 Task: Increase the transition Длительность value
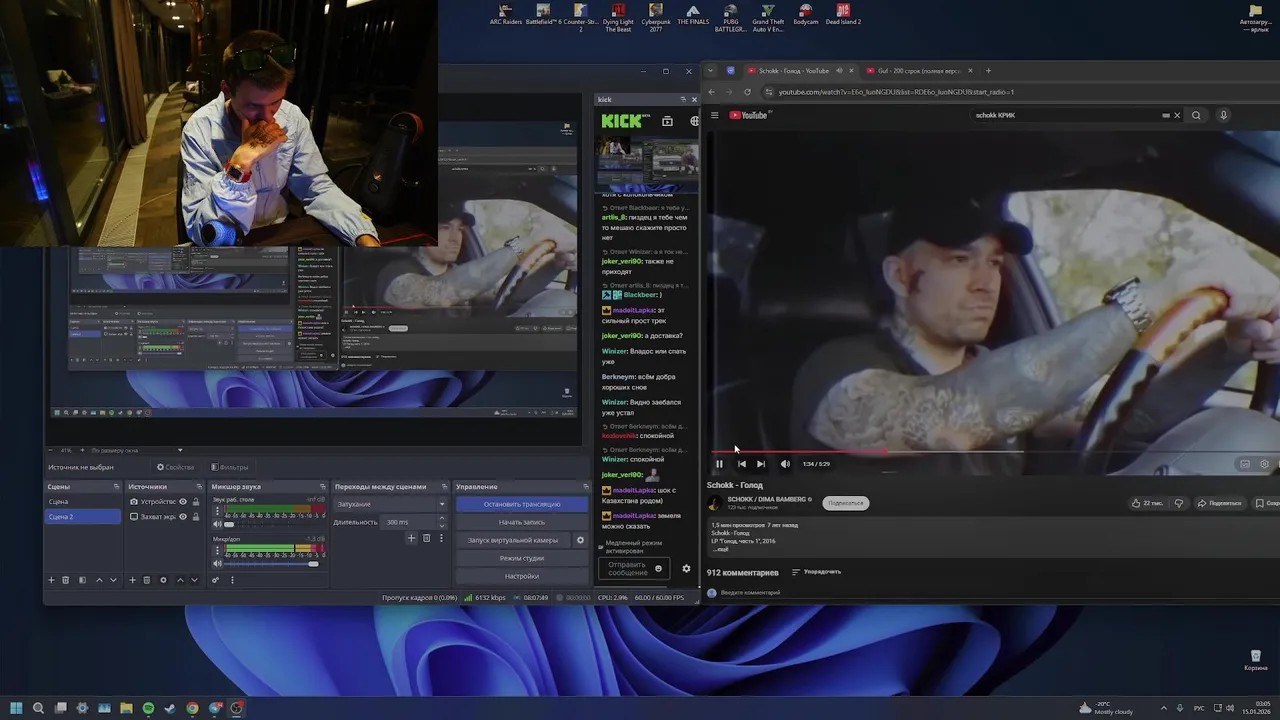click(x=441, y=519)
